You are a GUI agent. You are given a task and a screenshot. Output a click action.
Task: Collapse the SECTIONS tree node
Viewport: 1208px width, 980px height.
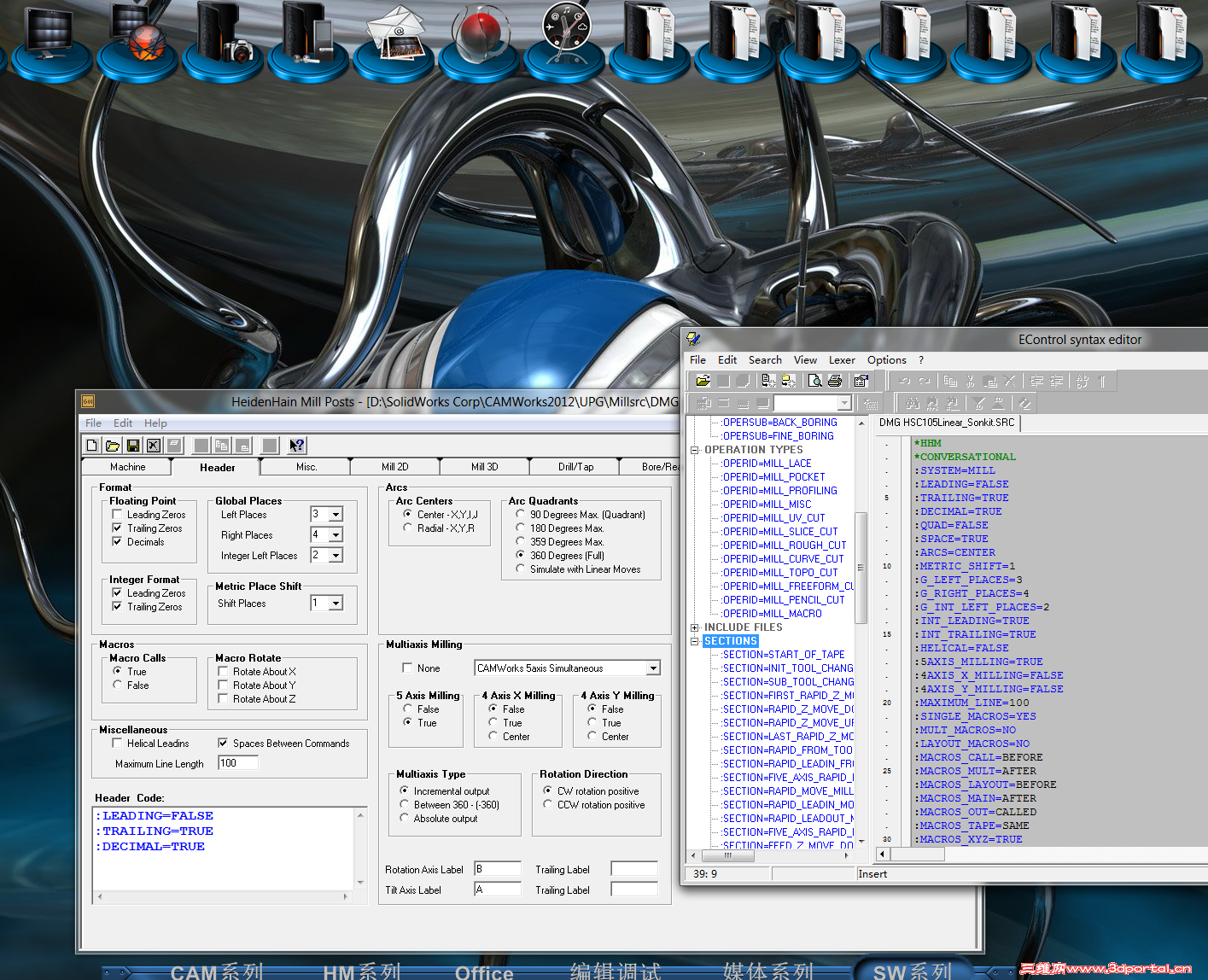(695, 641)
